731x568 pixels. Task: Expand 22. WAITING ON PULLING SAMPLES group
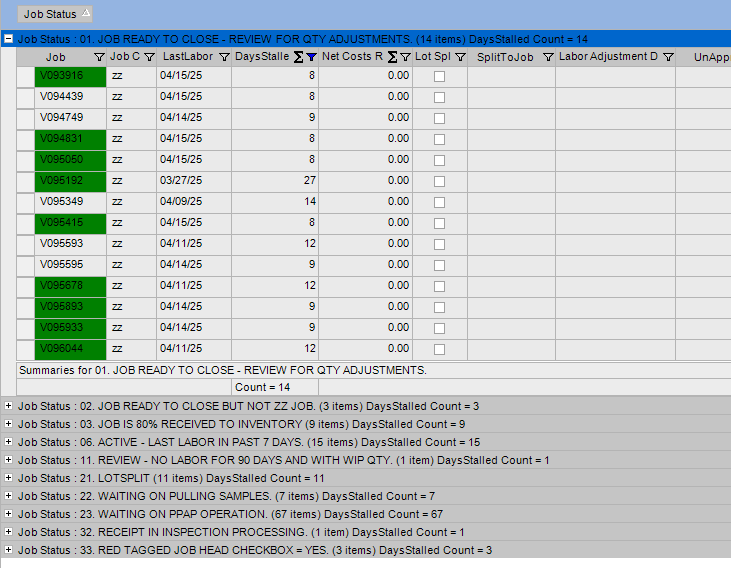8,496
